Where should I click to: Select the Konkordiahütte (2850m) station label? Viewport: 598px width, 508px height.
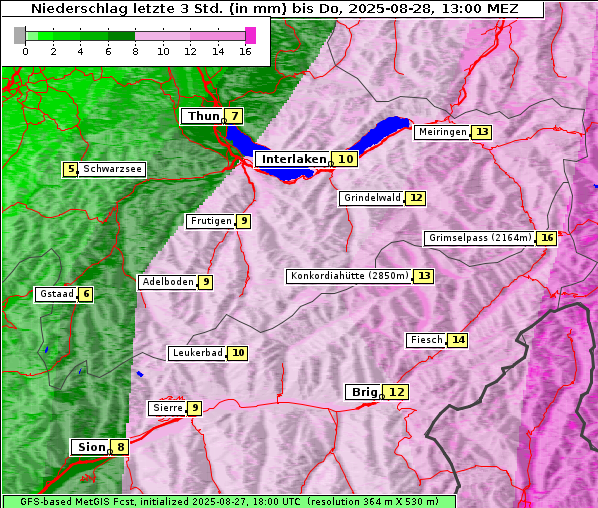click(350, 276)
